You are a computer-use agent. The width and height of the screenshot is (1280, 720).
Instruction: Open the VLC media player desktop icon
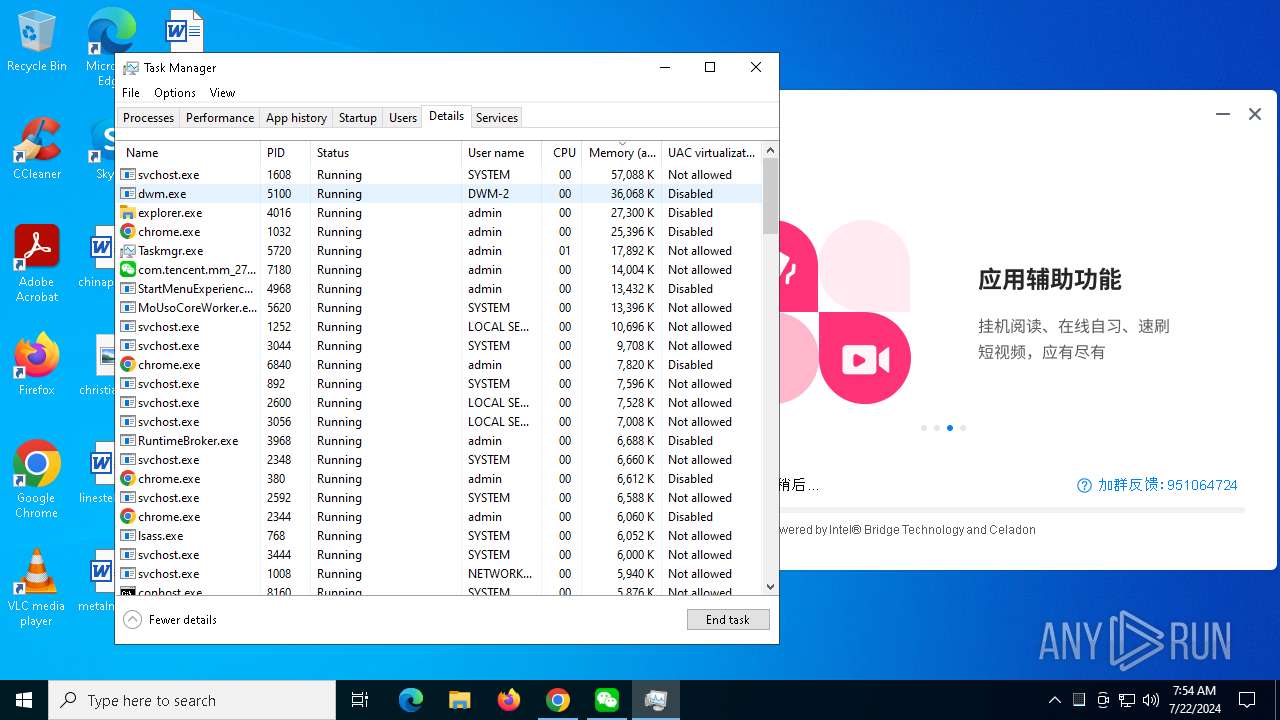(37, 588)
